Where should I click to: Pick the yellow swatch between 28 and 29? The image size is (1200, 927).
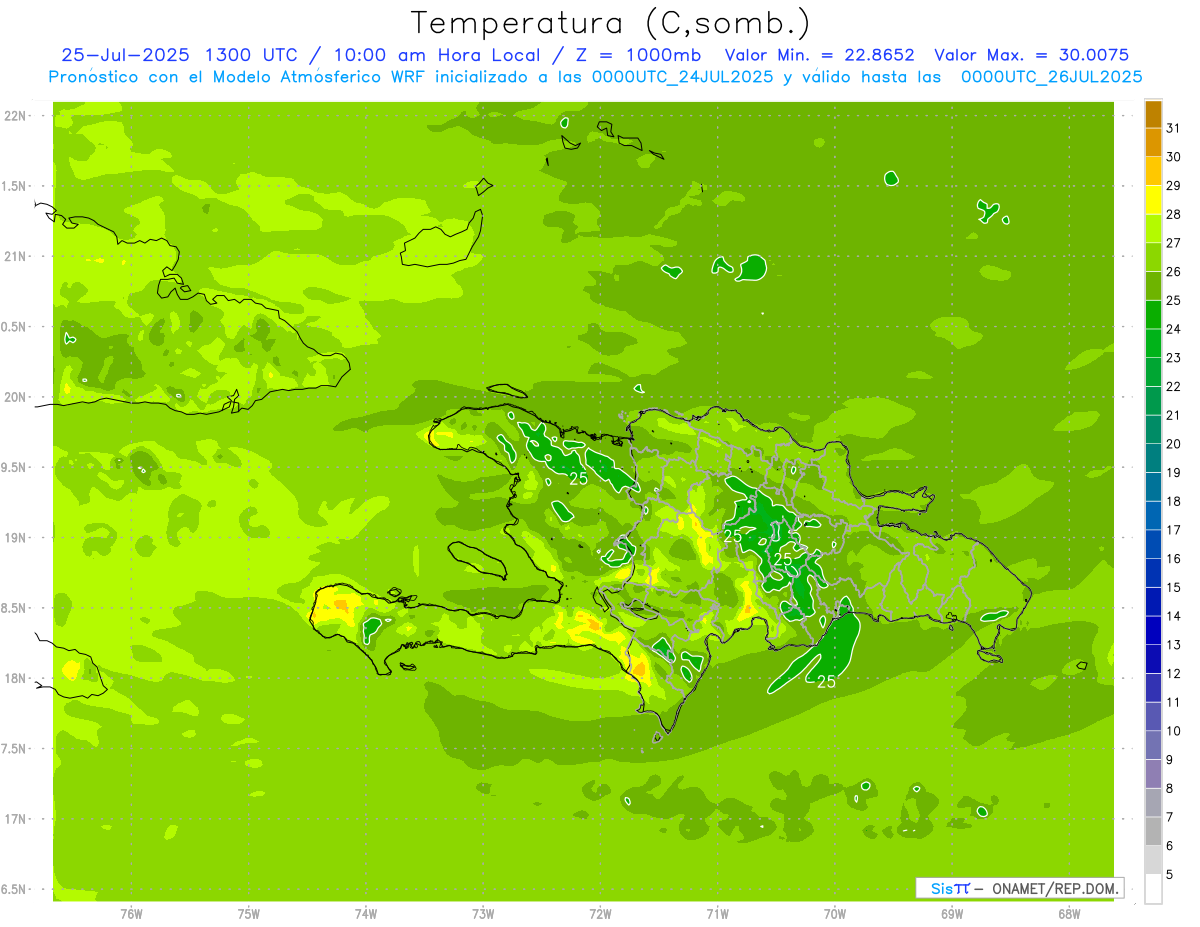pos(1153,201)
